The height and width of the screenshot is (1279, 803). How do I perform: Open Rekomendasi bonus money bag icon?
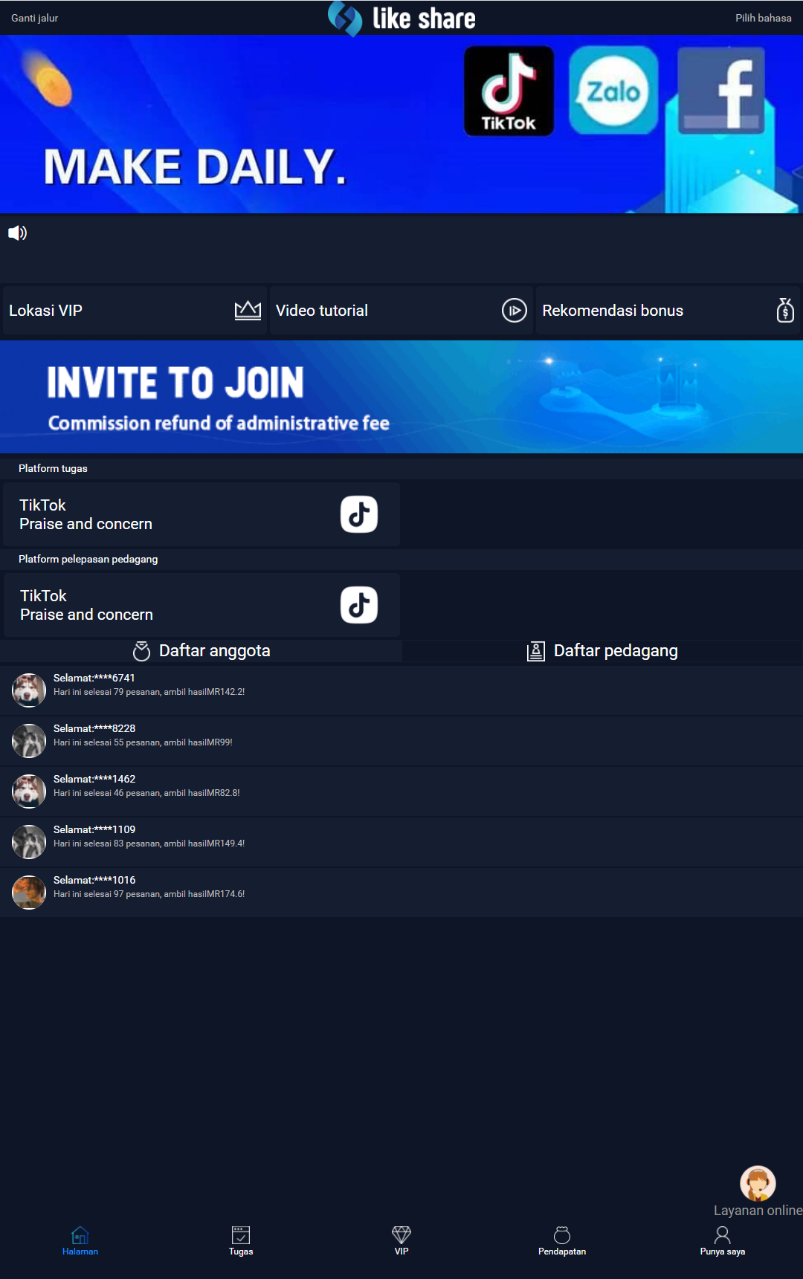(785, 310)
